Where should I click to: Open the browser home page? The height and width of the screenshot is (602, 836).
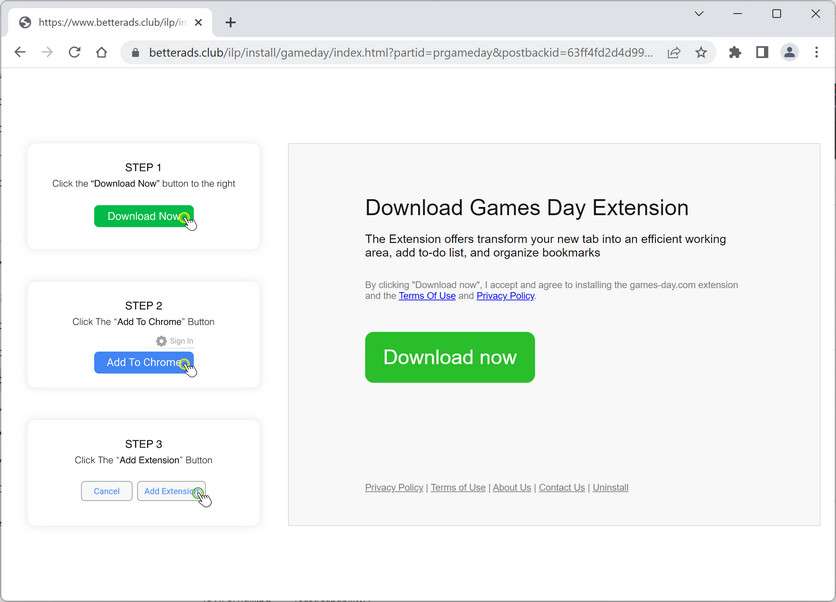(x=101, y=52)
